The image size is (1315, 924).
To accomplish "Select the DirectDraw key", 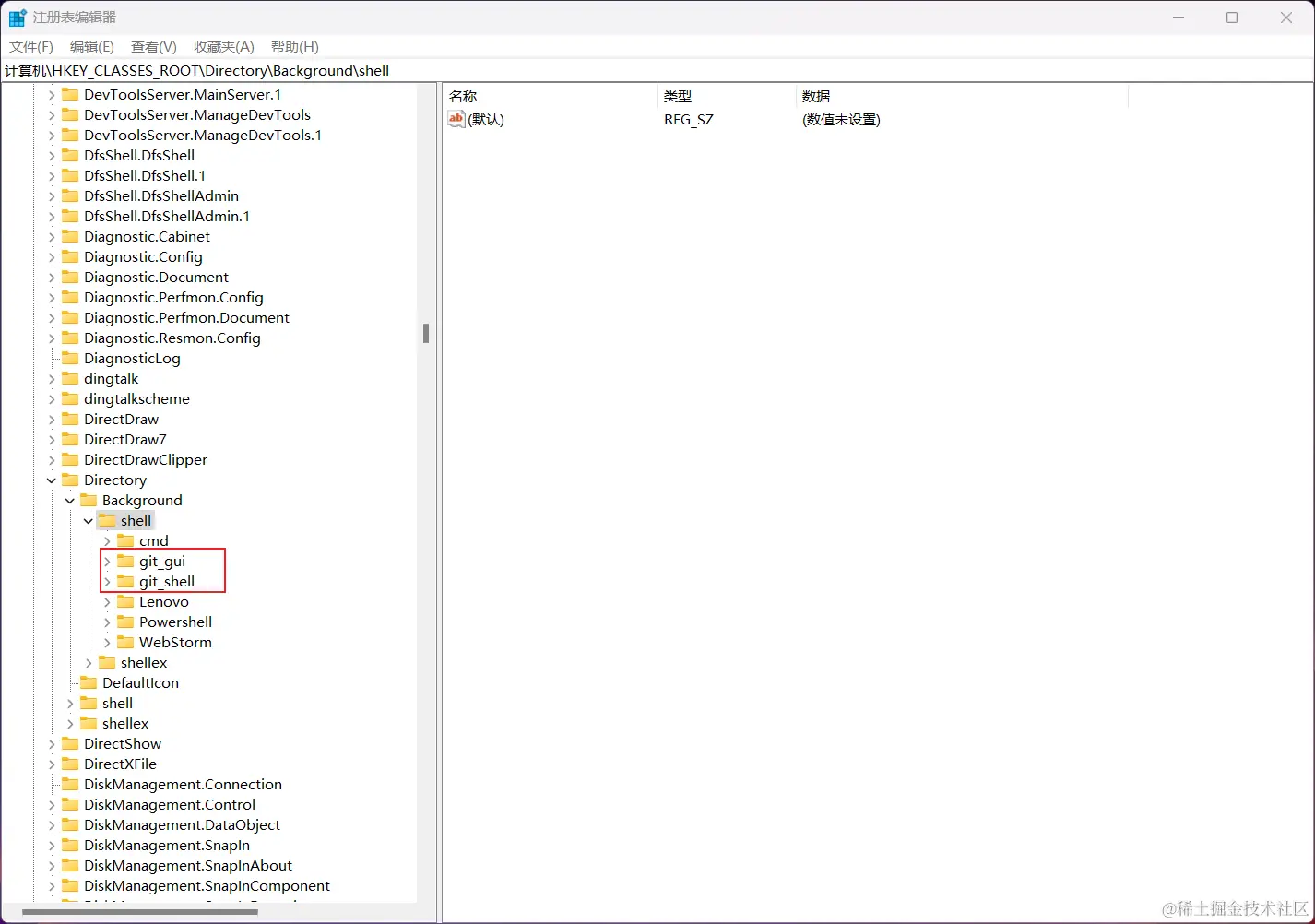I will [121, 419].
